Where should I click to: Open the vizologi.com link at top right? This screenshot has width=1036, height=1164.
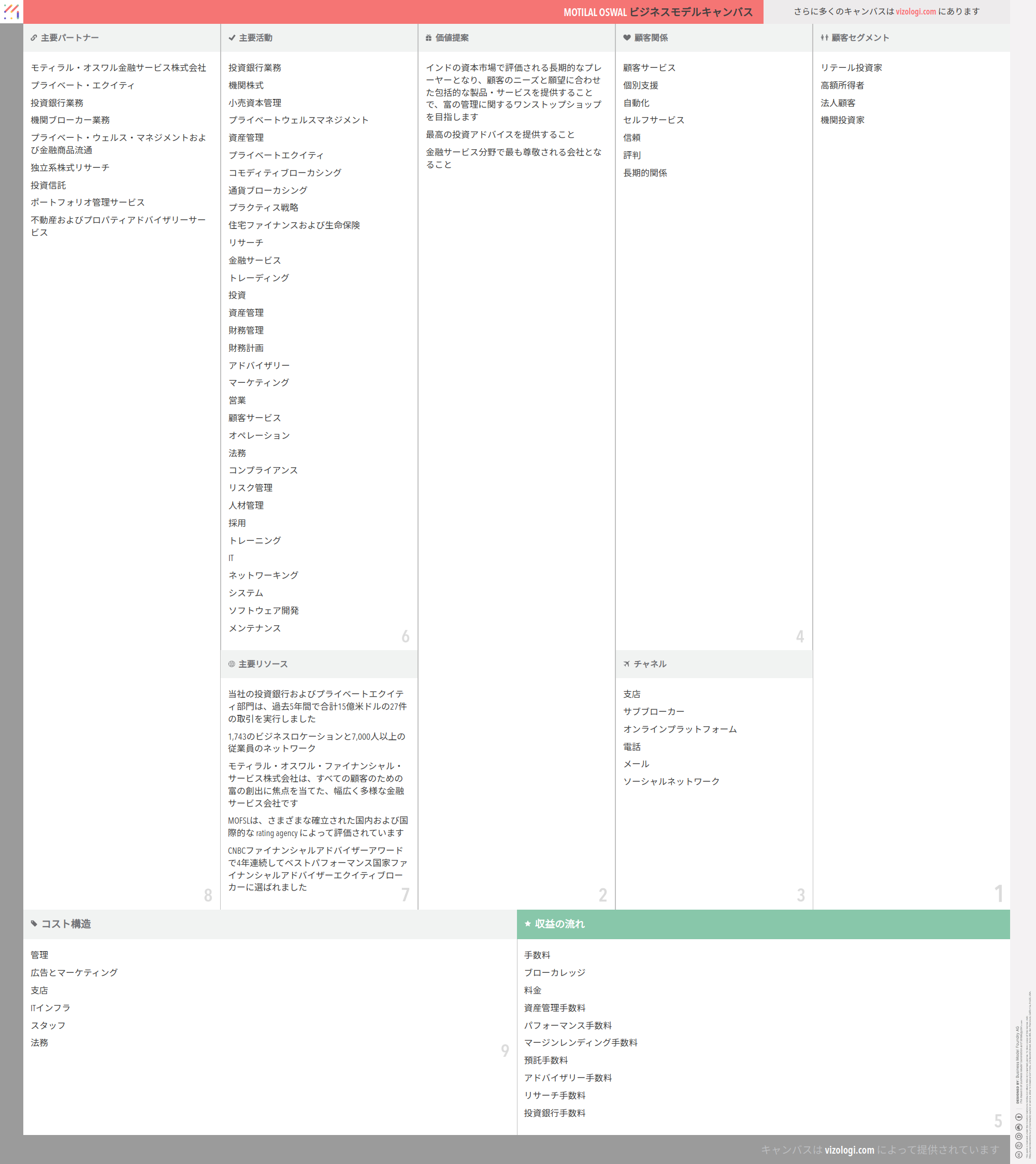point(915,11)
